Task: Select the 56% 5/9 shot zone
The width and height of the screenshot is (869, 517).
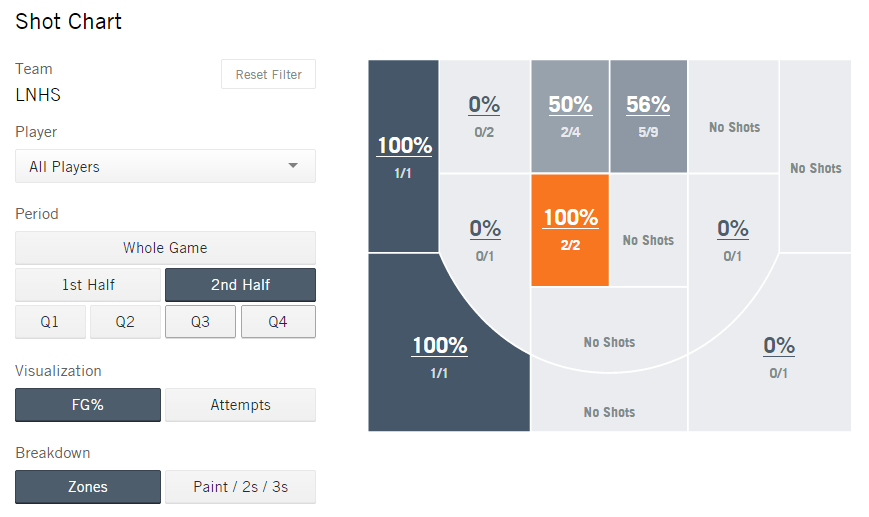Action: click(x=648, y=116)
